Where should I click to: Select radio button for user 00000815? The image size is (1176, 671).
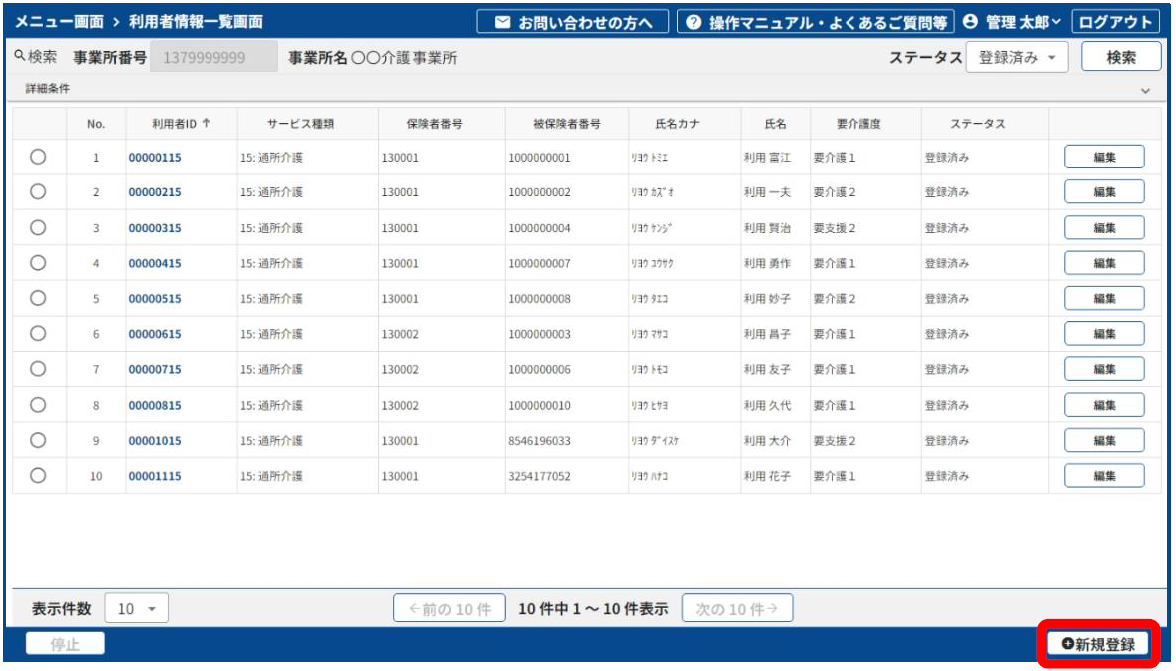(x=38, y=405)
